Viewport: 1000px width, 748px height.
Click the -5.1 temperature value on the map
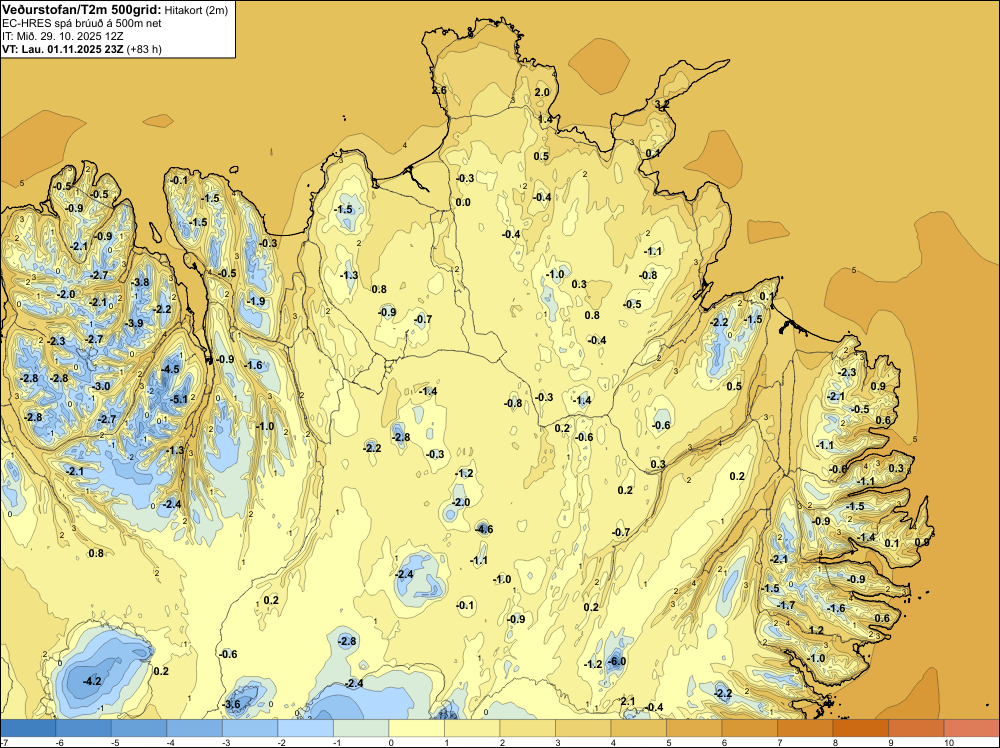(x=179, y=400)
